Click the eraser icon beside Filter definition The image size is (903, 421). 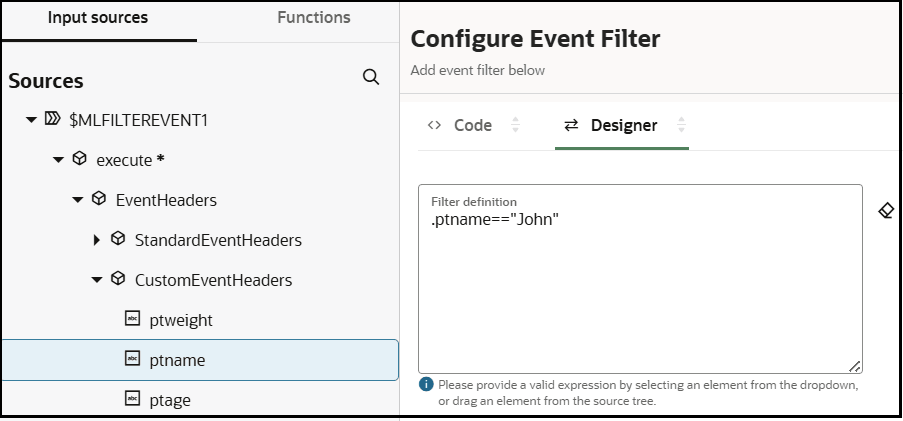885,211
